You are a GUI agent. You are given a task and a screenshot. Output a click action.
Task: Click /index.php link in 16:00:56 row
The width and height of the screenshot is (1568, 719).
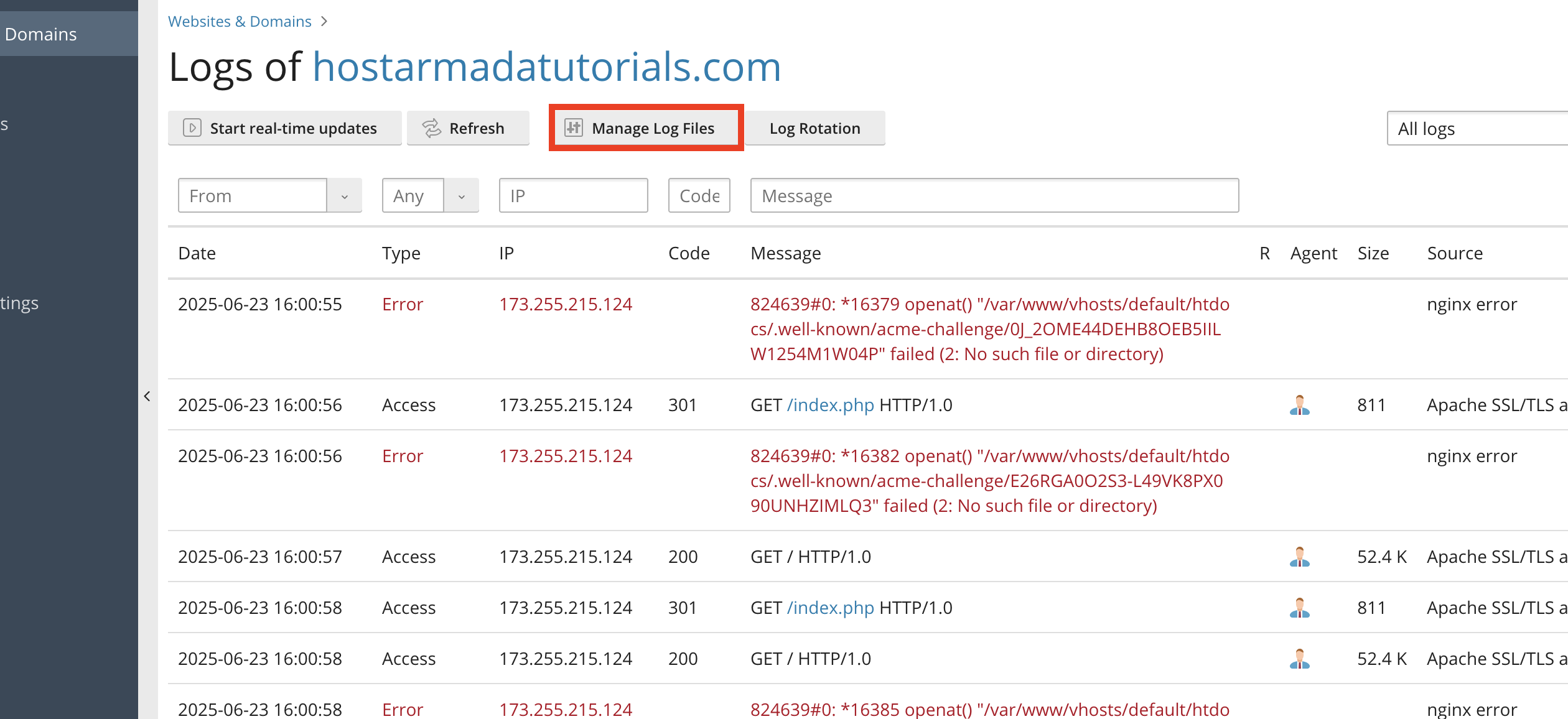[x=831, y=405]
